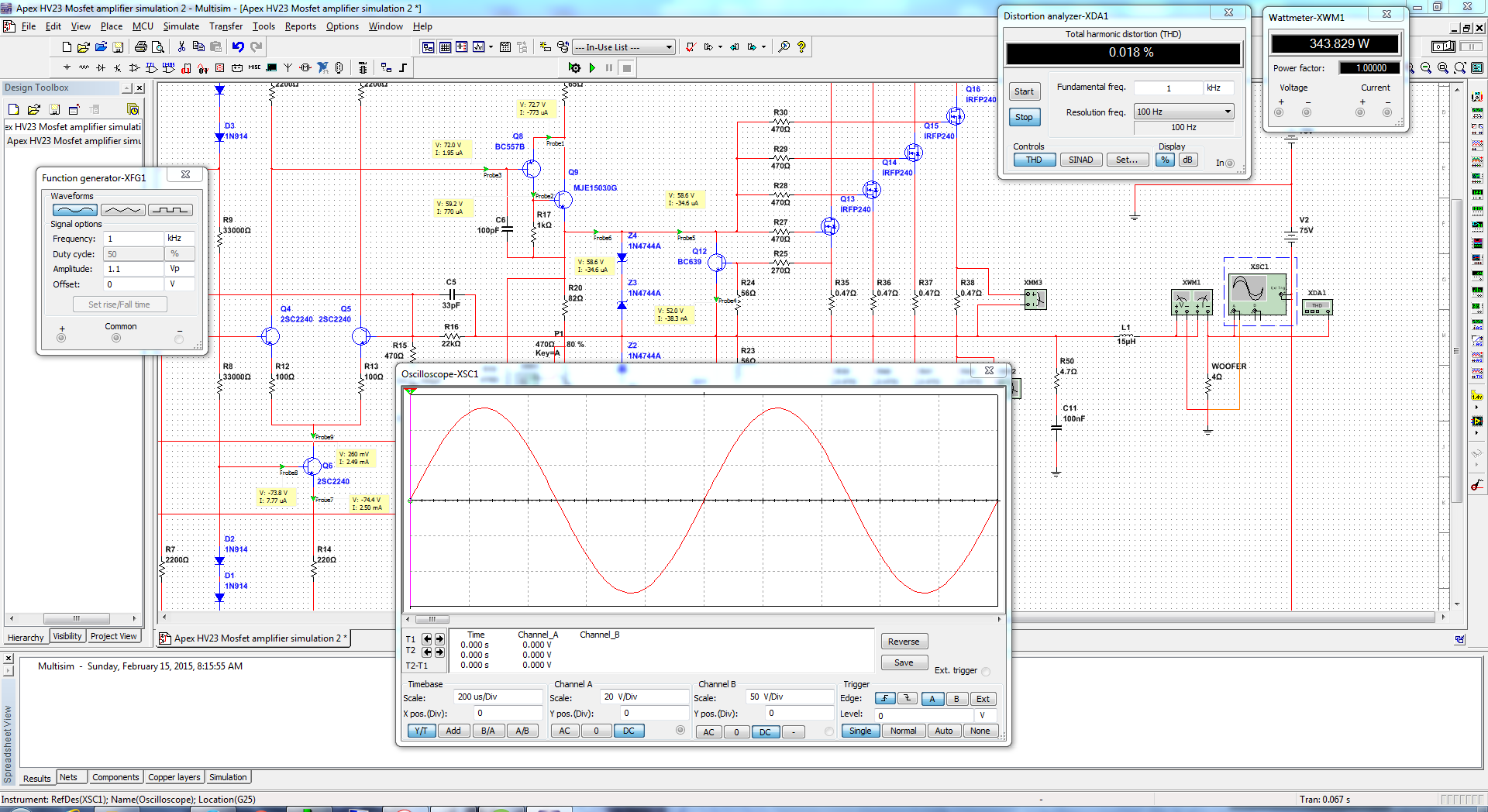The image size is (1488, 812).
Task: Stop the simulation using stop square
Action: pyautogui.click(x=627, y=67)
